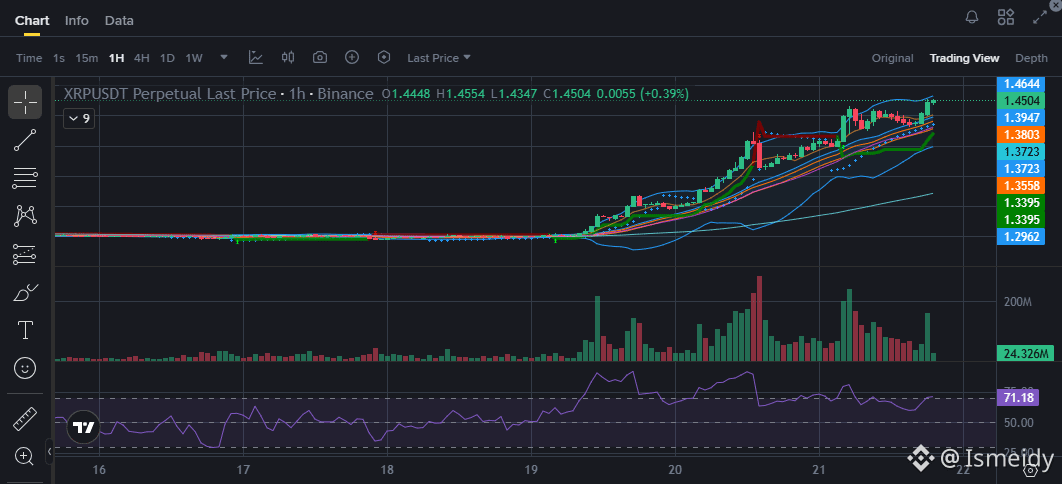Click the volume value label 24.326M
This screenshot has width=1062, height=484.
tap(1024, 353)
